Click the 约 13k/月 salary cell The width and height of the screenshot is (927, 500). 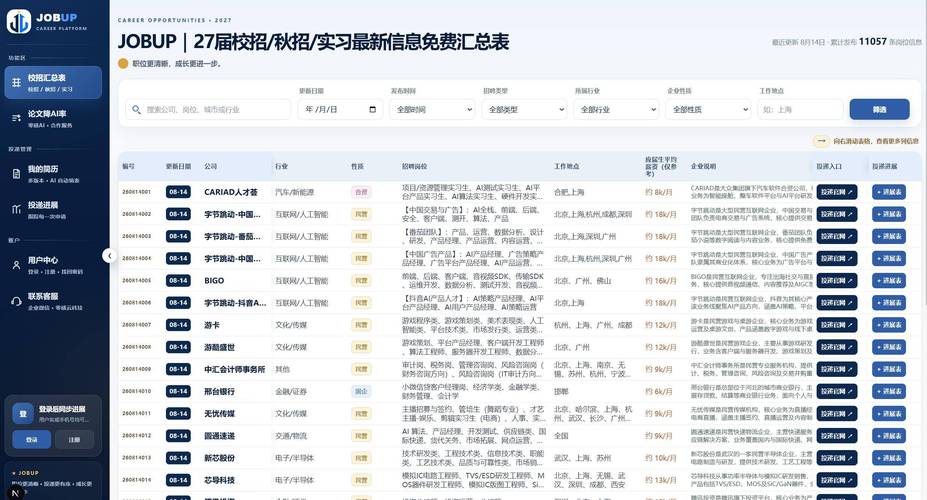pos(660,480)
